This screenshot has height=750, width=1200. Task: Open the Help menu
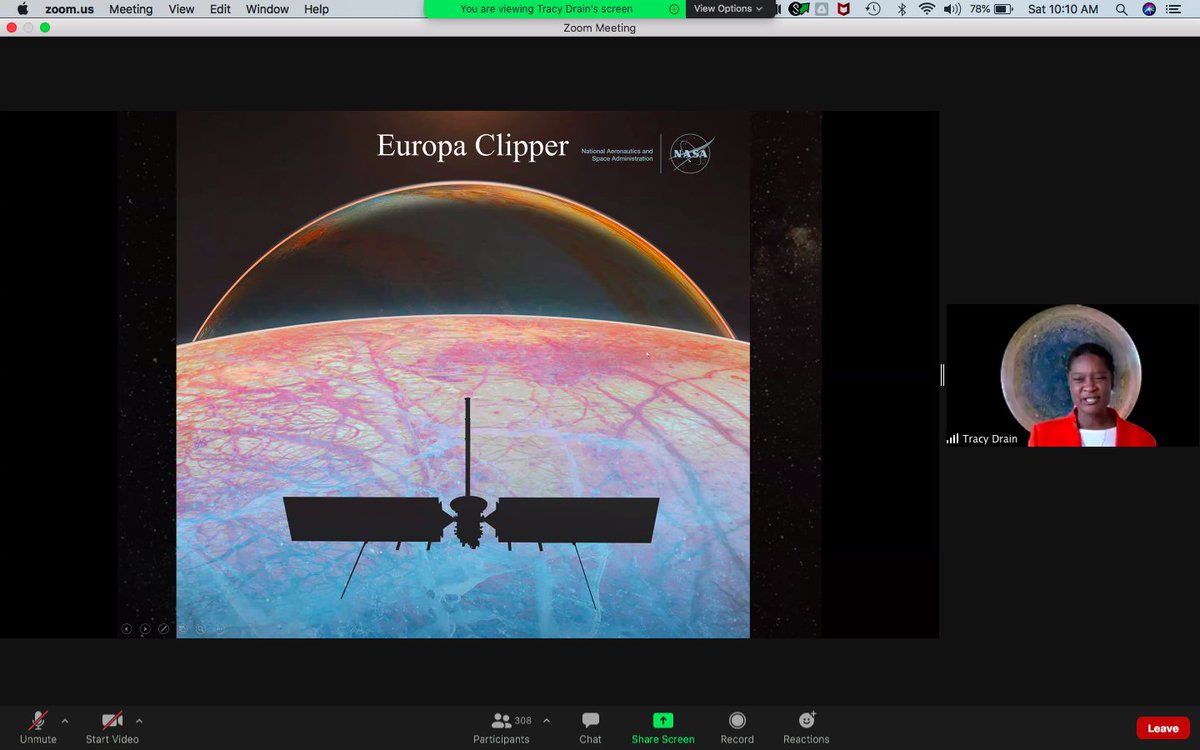(317, 9)
